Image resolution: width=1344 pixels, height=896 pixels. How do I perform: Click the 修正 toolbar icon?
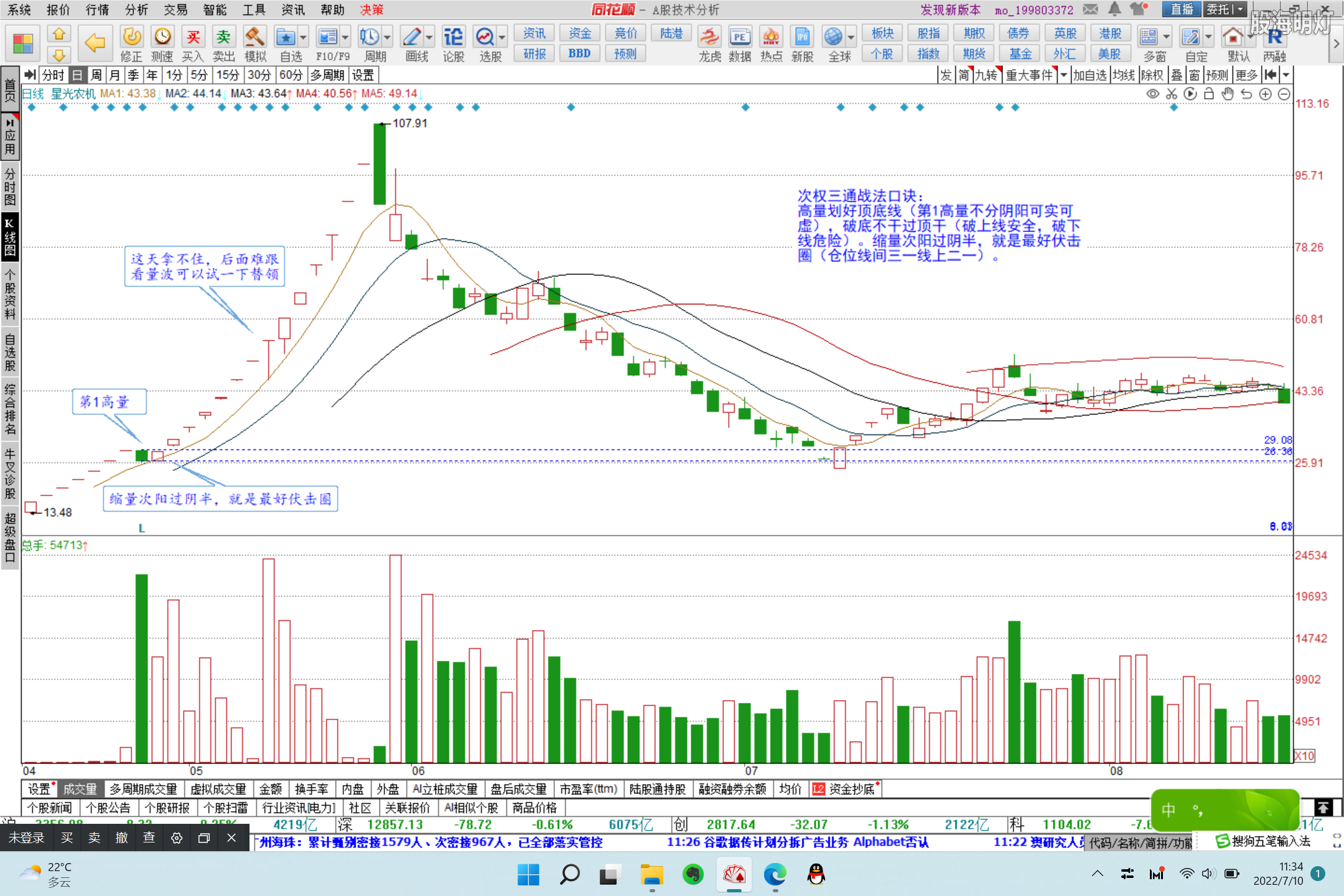(x=131, y=44)
